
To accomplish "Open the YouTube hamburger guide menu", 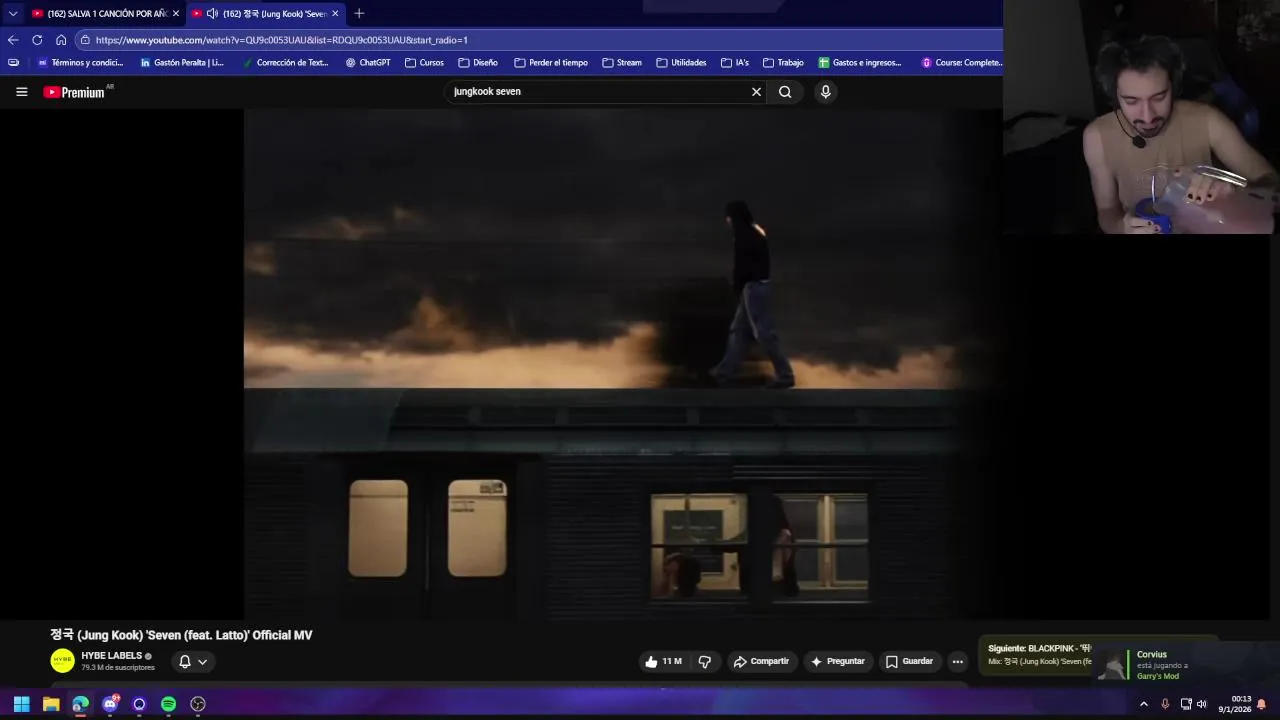I will pos(21,92).
